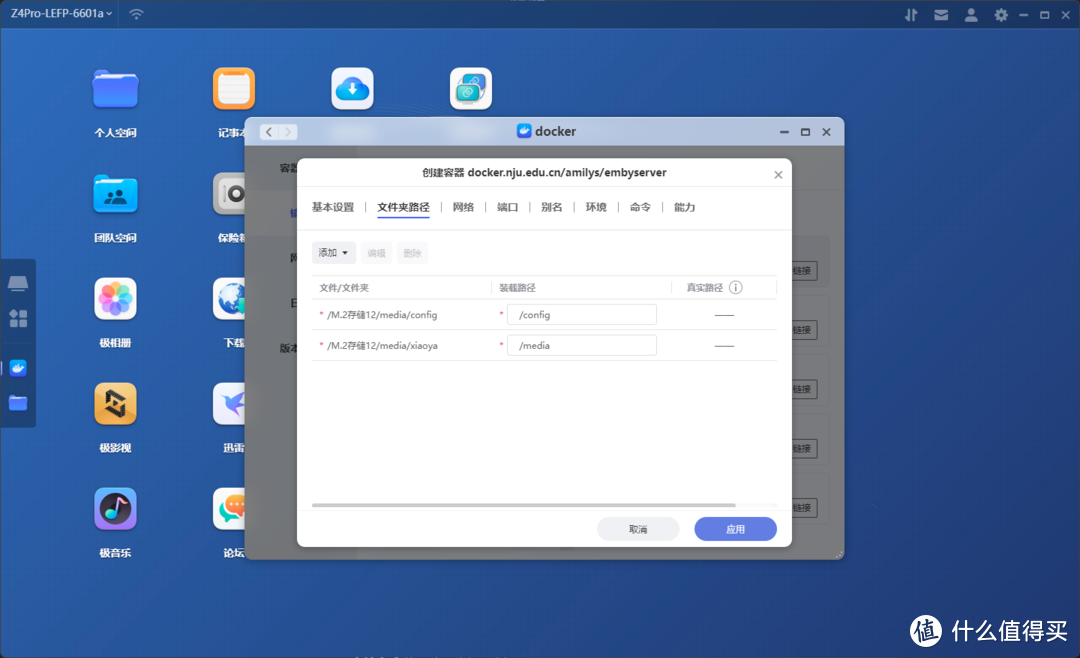Image resolution: width=1080 pixels, height=658 pixels.
Task: Launch the 极音乐 music app
Action: 115,509
